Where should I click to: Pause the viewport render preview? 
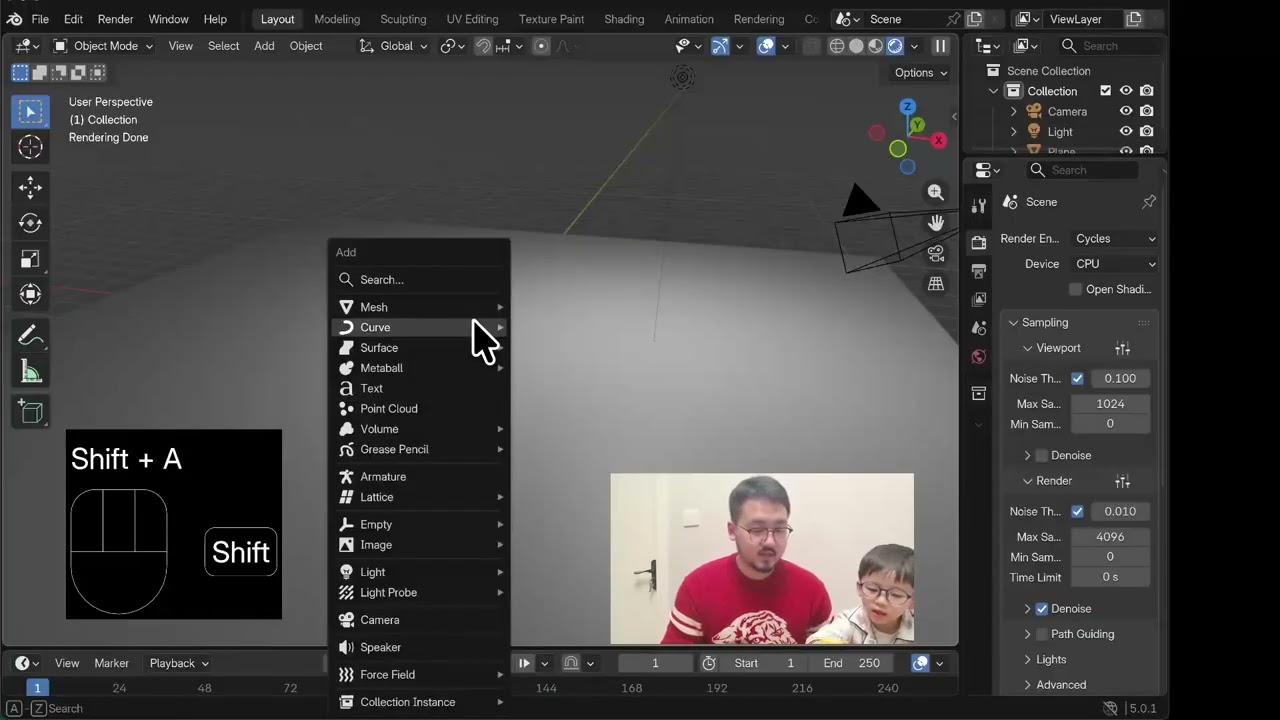coord(940,46)
